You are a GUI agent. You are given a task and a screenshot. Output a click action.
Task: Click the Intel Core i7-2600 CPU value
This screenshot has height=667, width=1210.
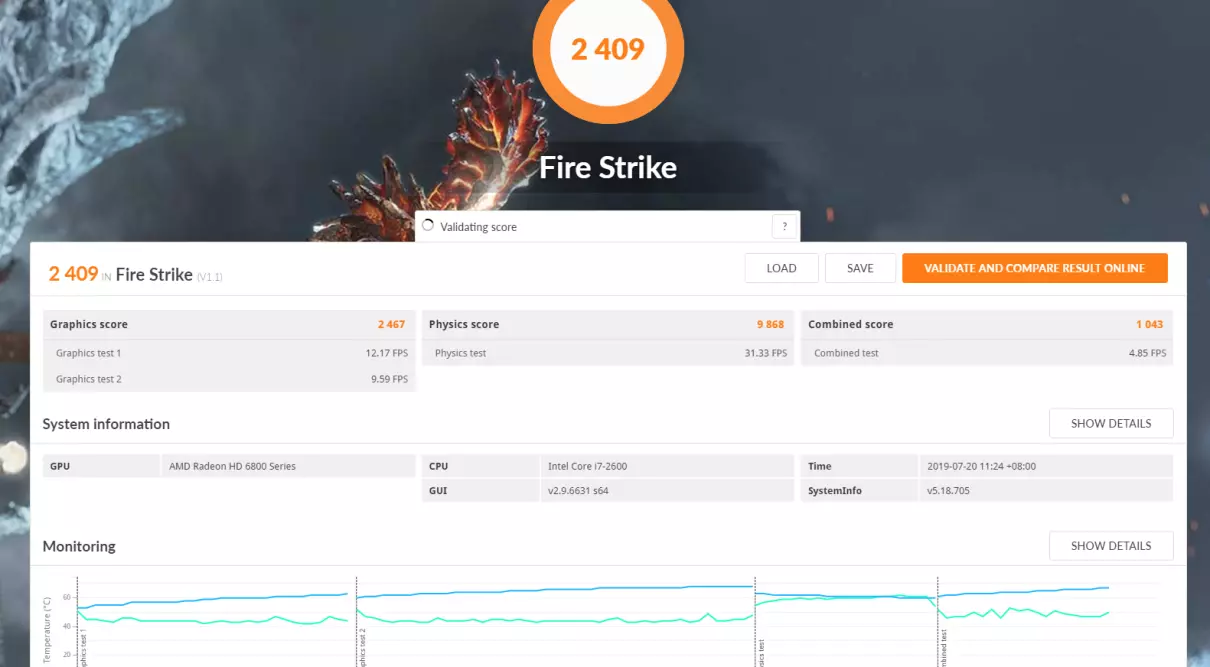(587, 466)
